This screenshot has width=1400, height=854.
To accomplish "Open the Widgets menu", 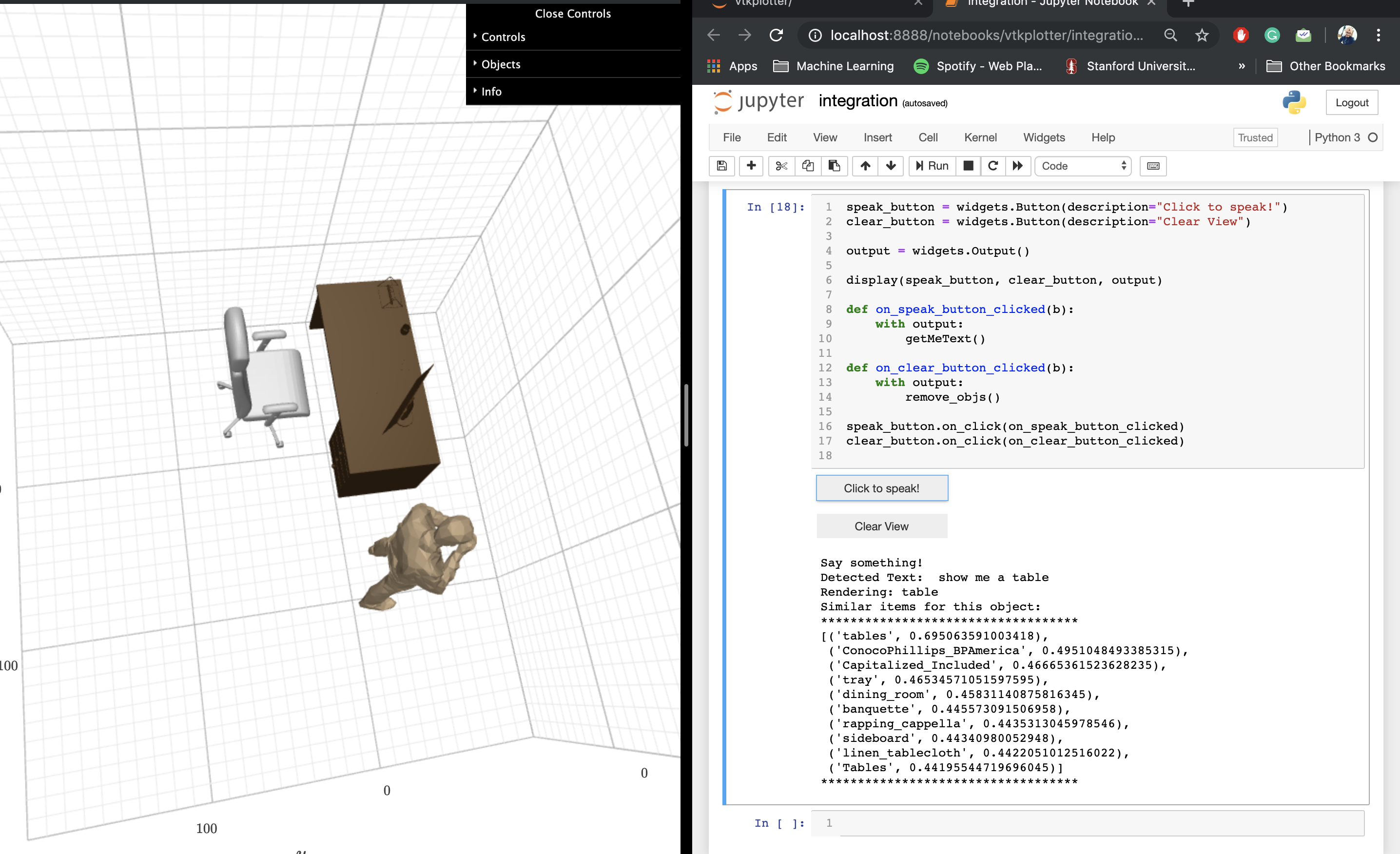I will [1044, 137].
